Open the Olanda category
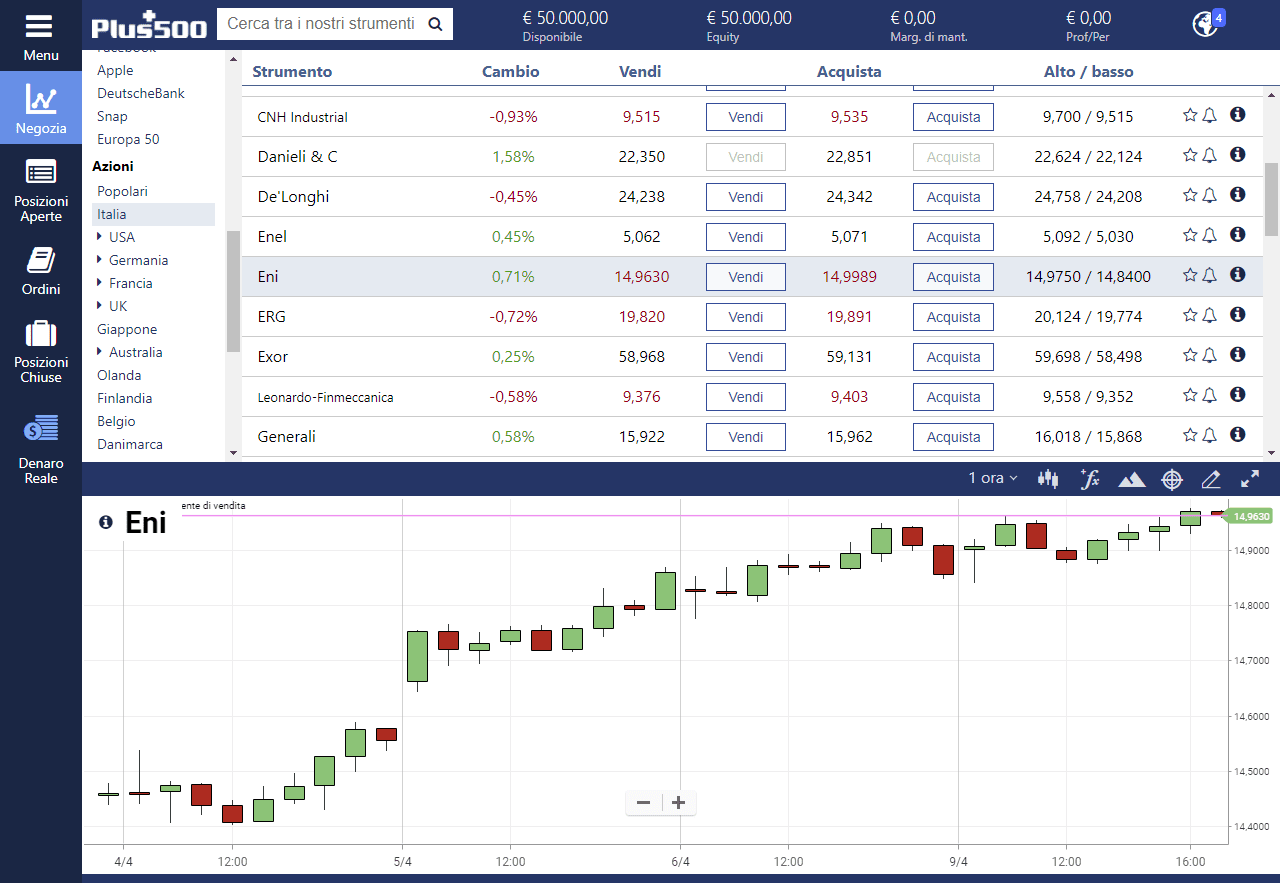Screen dimensions: 1280x883 pyautogui.click(x=119, y=375)
